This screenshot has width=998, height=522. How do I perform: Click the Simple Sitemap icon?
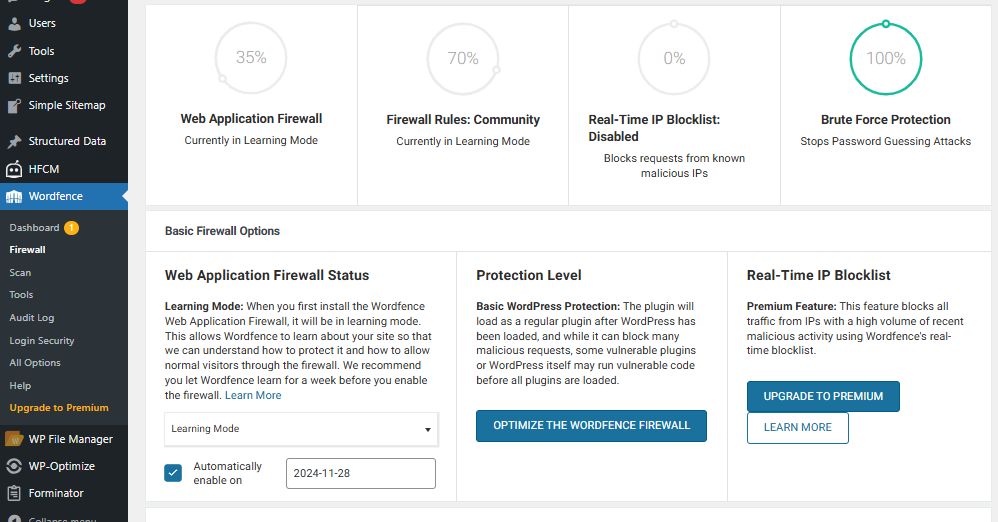tap(14, 106)
